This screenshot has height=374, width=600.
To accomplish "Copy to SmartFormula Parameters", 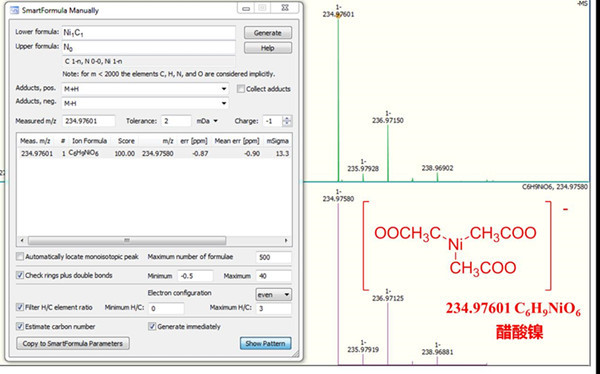I will click(x=73, y=343).
